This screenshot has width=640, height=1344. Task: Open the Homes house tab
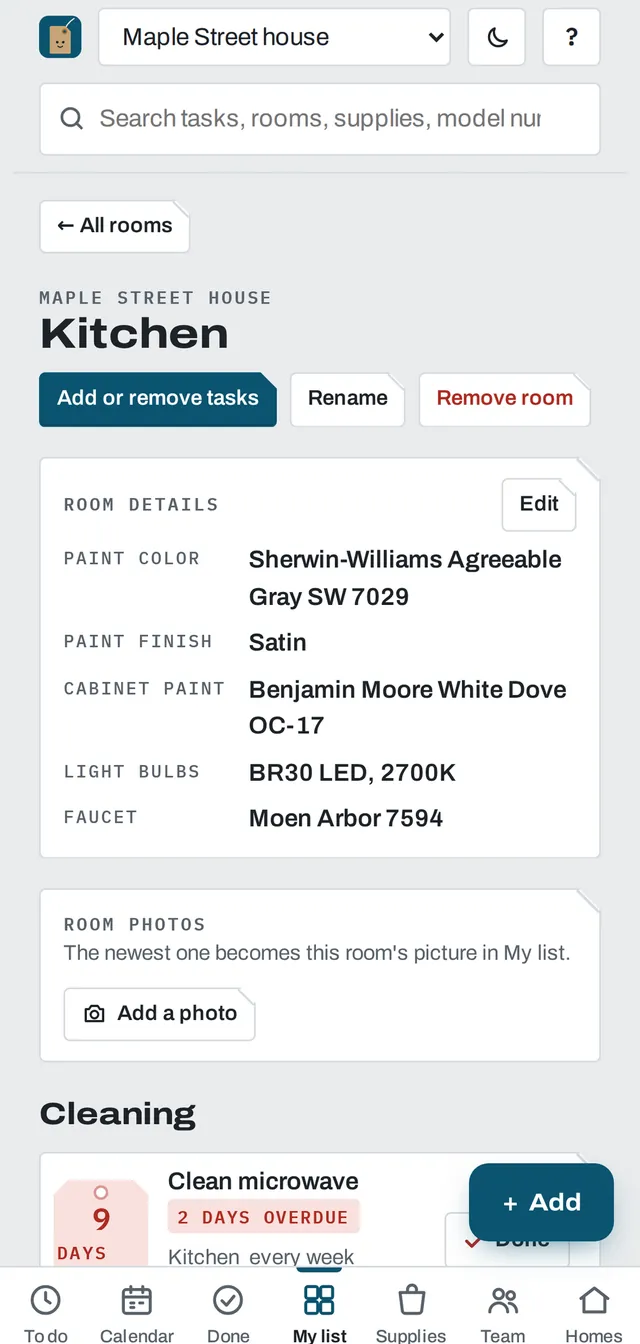594,1312
